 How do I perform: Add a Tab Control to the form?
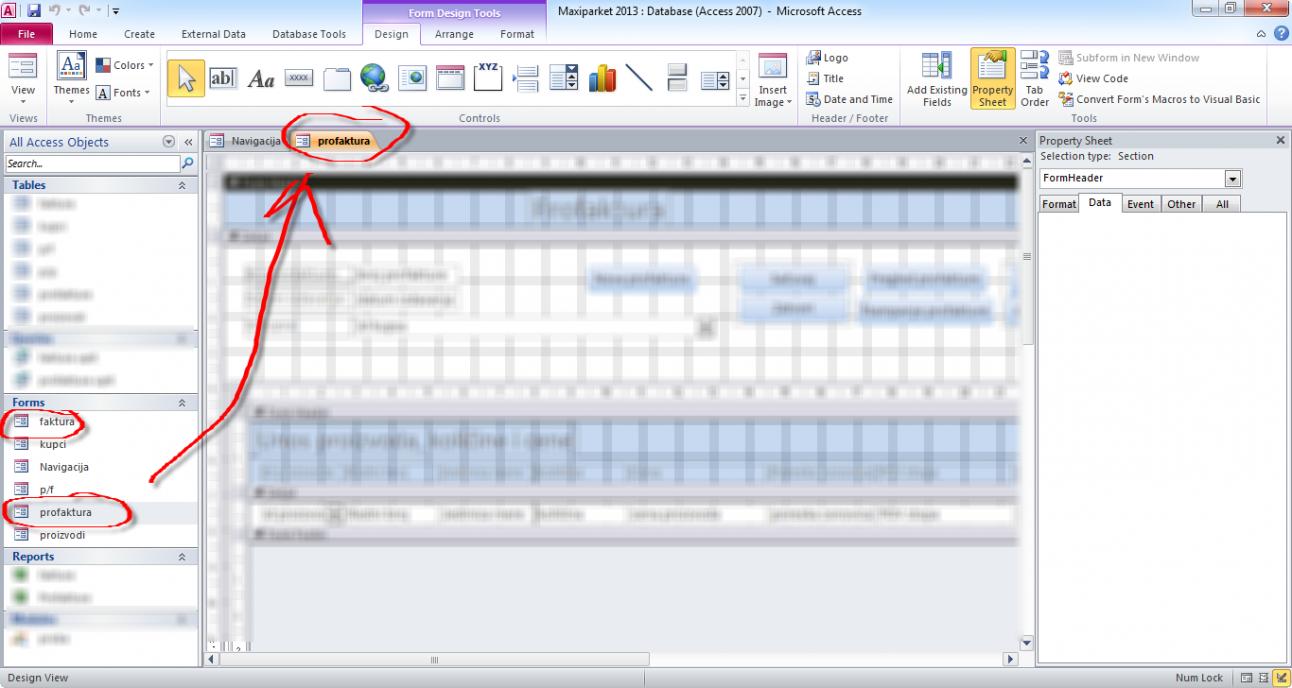click(337, 78)
